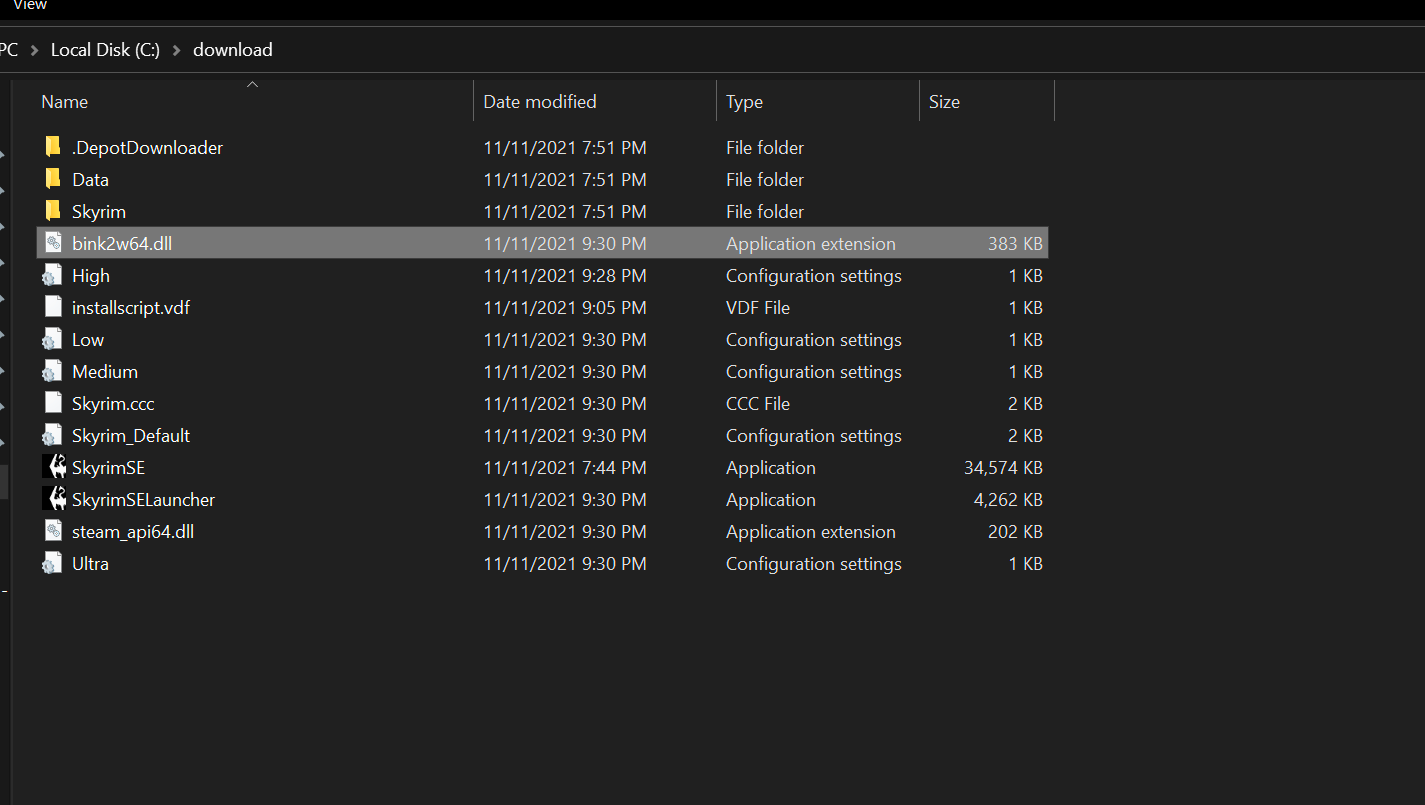
Task: Click the Skyrim.ccc file icon
Action: point(53,404)
